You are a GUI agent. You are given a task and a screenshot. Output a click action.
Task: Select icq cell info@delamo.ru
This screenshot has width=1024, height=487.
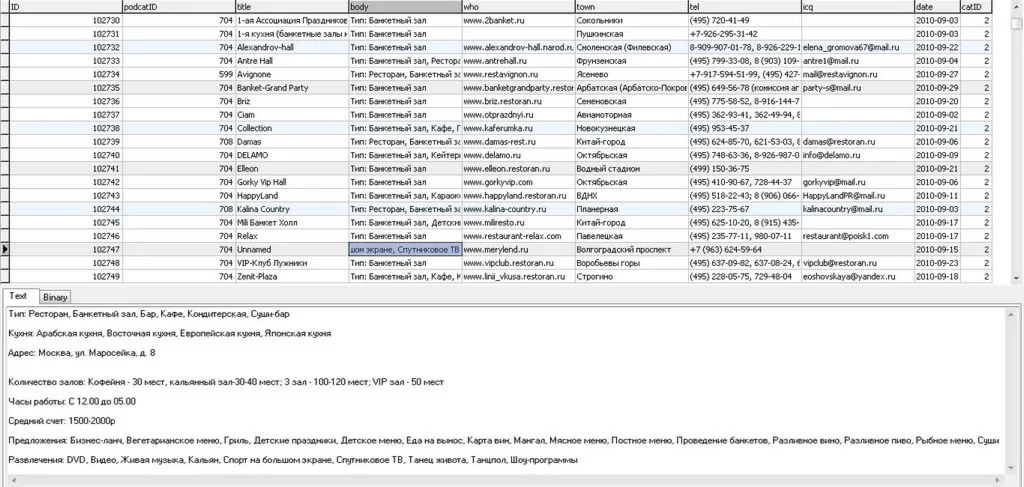tap(857, 155)
